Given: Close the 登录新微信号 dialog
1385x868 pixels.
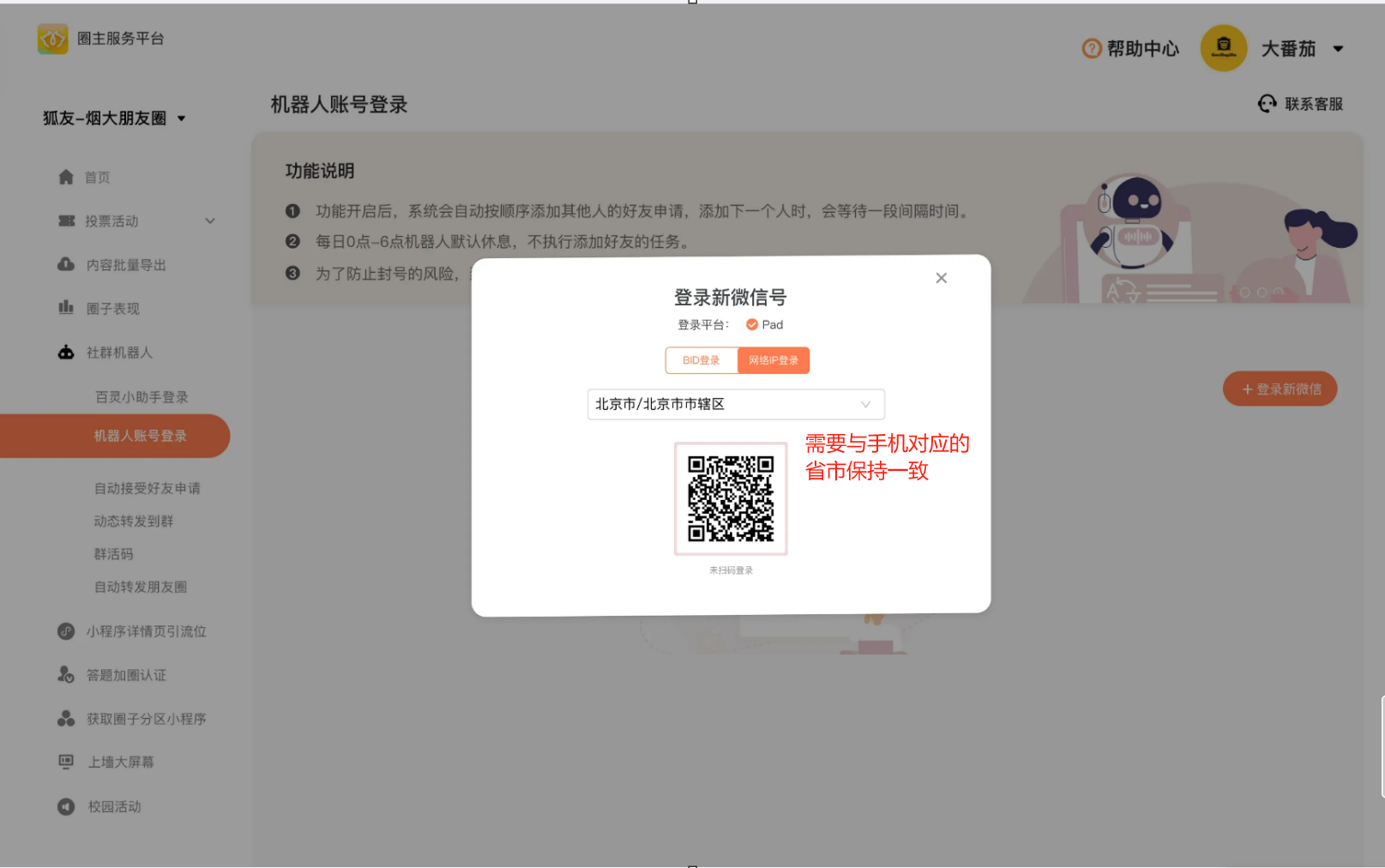Looking at the screenshot, I should (x=941, y=278).
